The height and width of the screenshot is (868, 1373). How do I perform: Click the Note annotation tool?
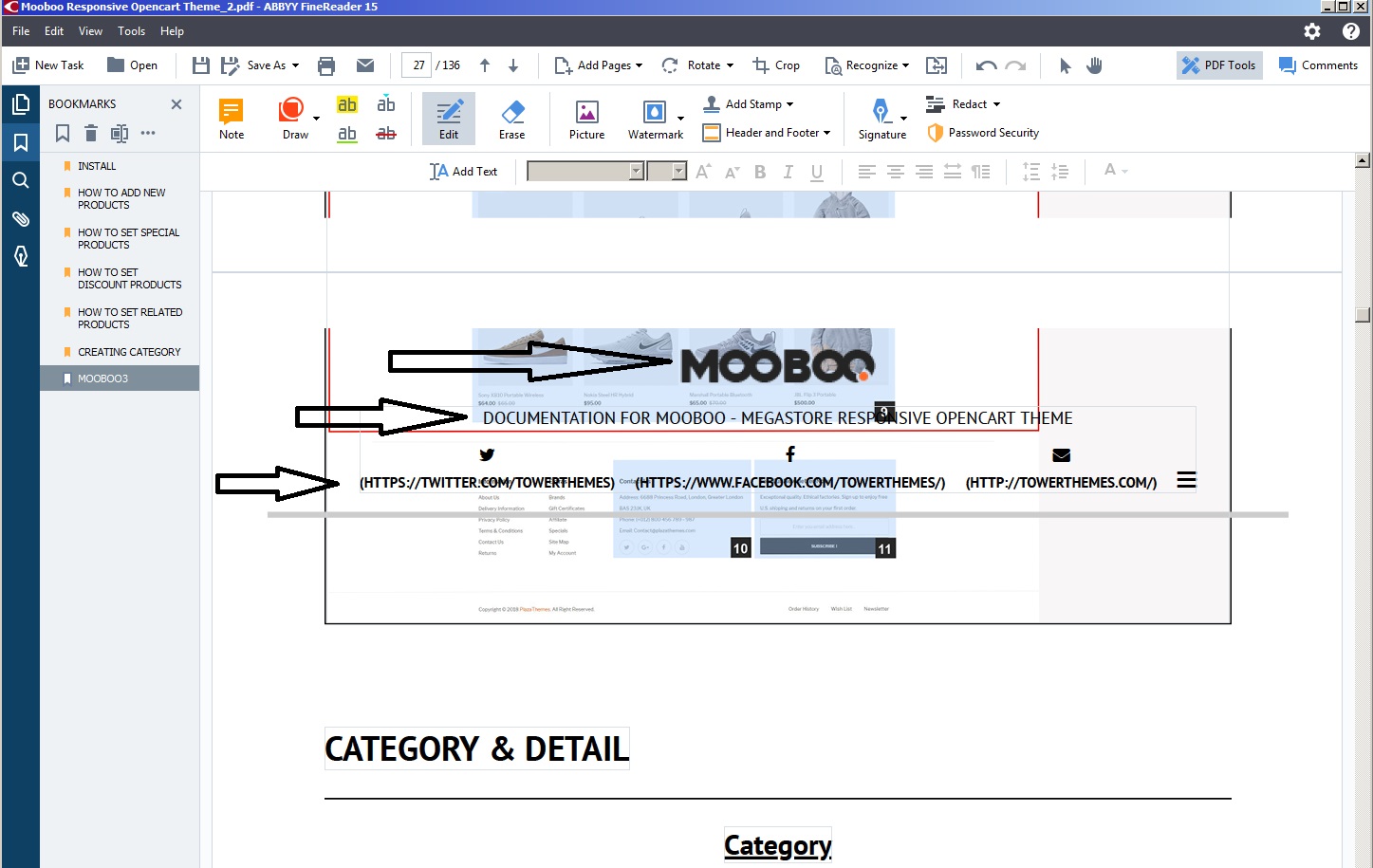click(x=232, y=120)
